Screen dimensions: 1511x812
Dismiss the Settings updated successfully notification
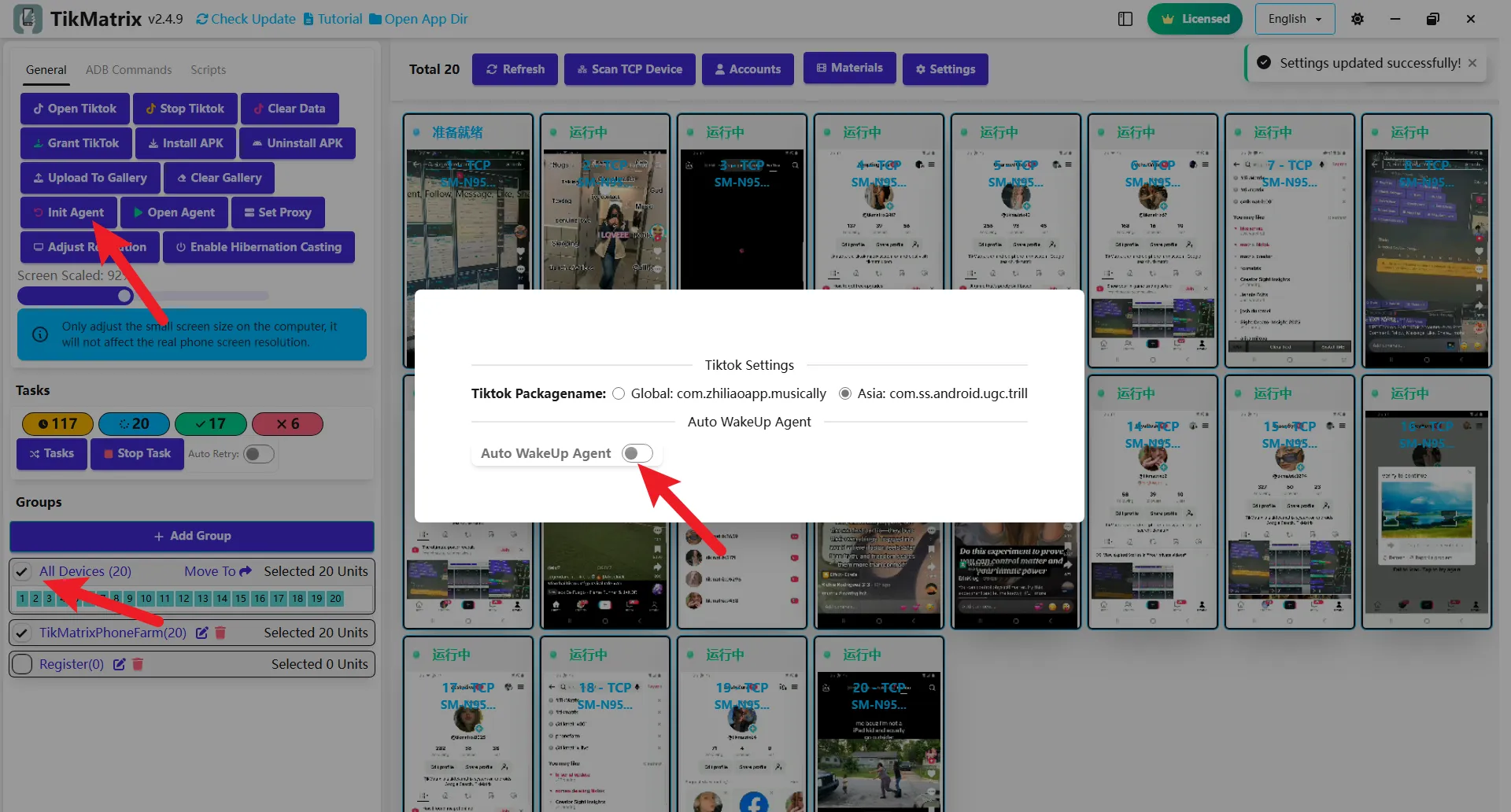tap(1473, 63)
